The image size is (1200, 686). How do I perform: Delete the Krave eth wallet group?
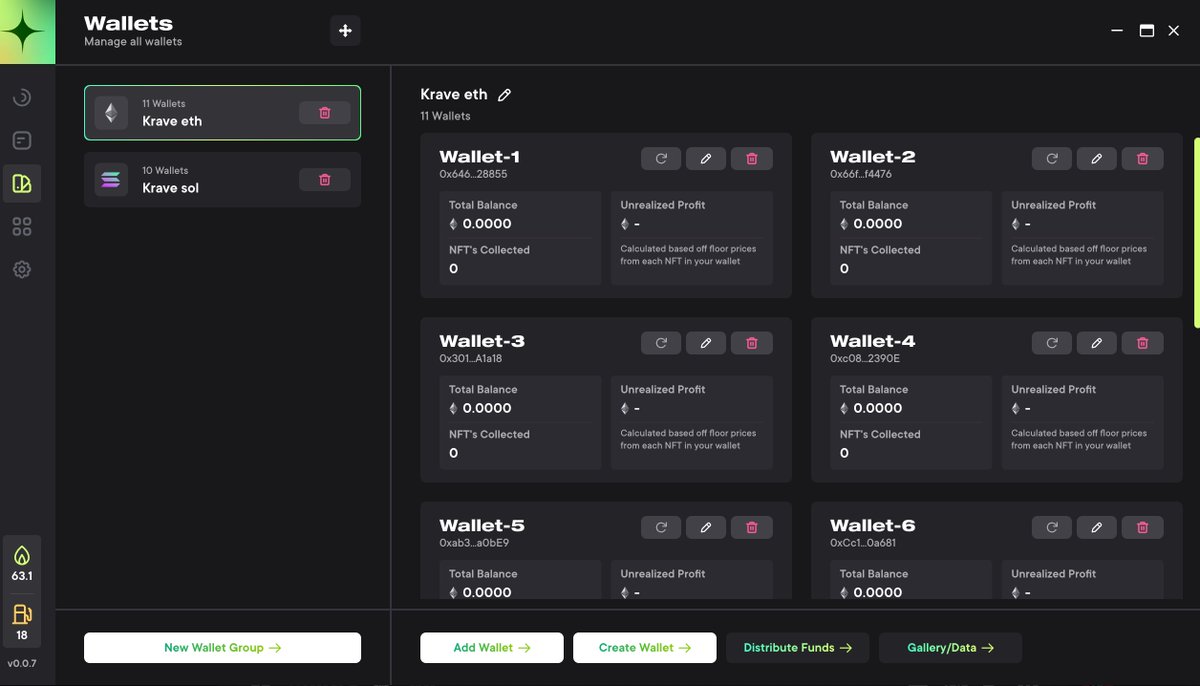coord(325,113)
